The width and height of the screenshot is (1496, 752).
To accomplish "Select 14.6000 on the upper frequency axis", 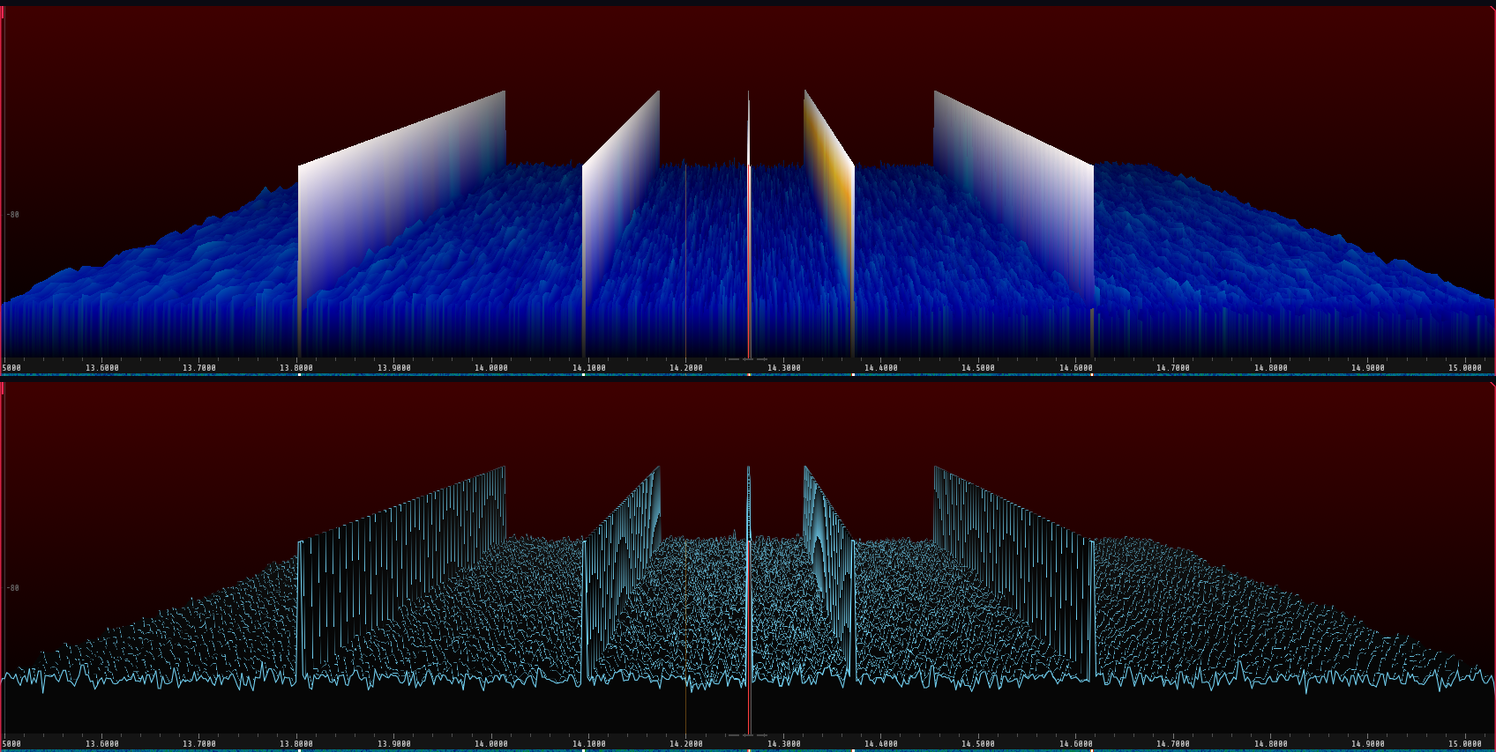I will tap(1077, 368).
